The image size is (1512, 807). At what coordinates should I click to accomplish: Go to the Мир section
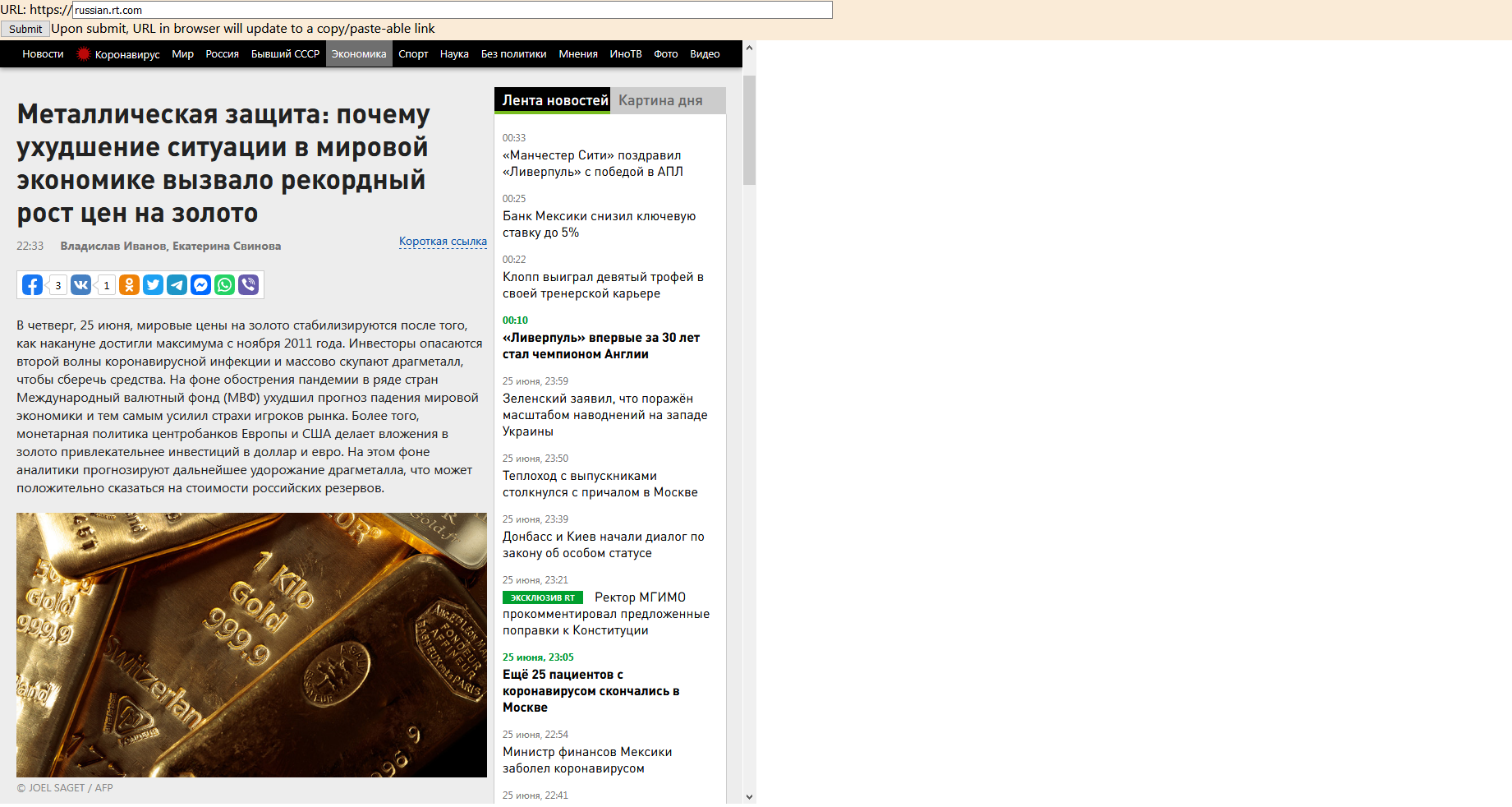[182, 54]
